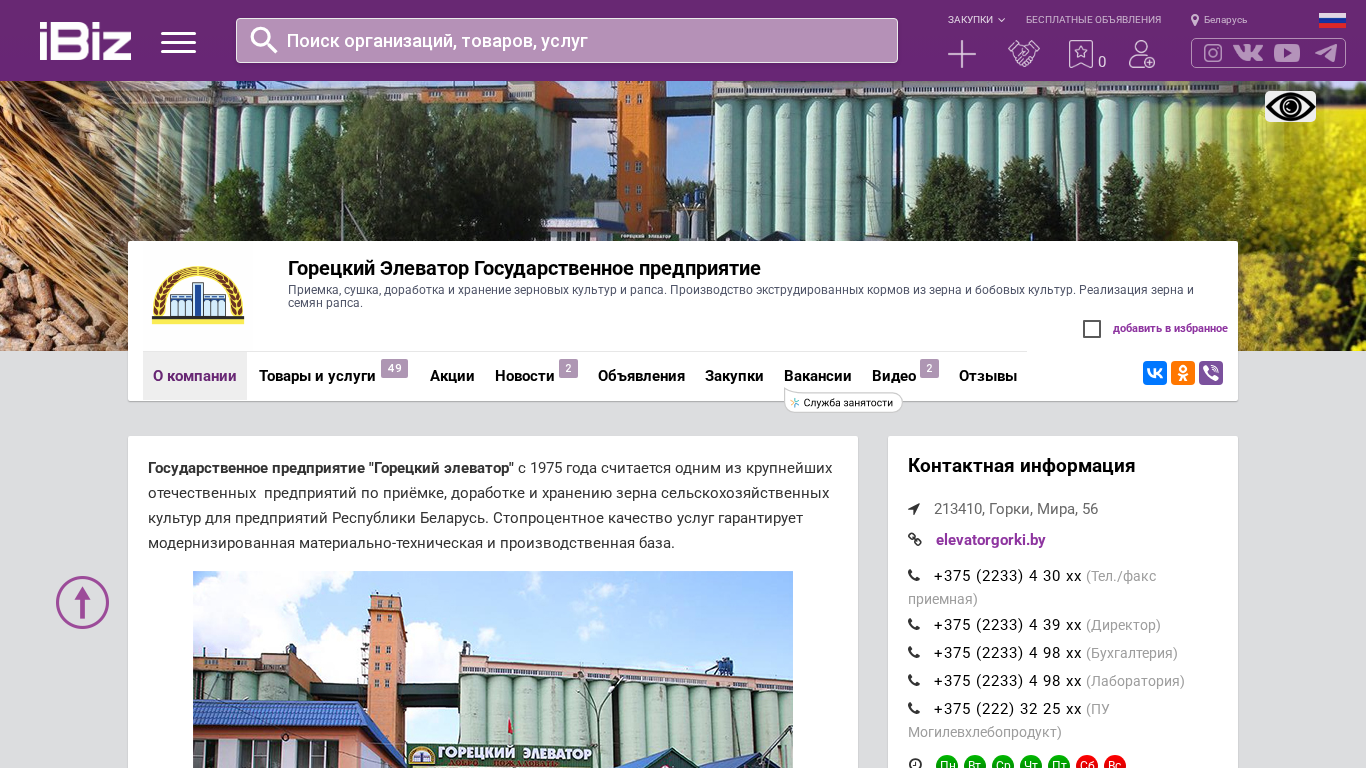Click the scroll-to-top arrow button

[82, 602]
